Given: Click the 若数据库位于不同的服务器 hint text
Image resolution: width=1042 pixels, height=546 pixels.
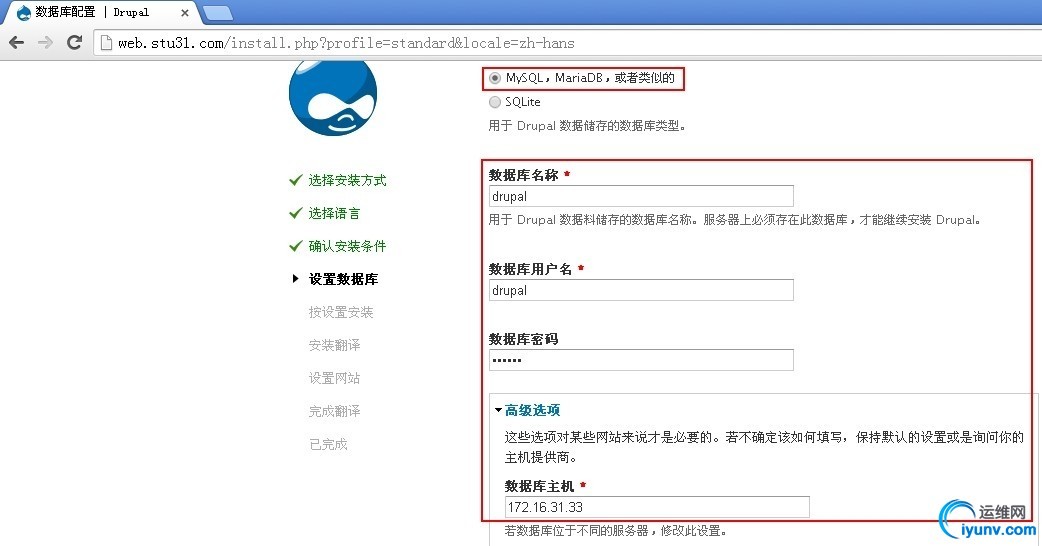Looking at the screenshot, I should coord(615,531).
